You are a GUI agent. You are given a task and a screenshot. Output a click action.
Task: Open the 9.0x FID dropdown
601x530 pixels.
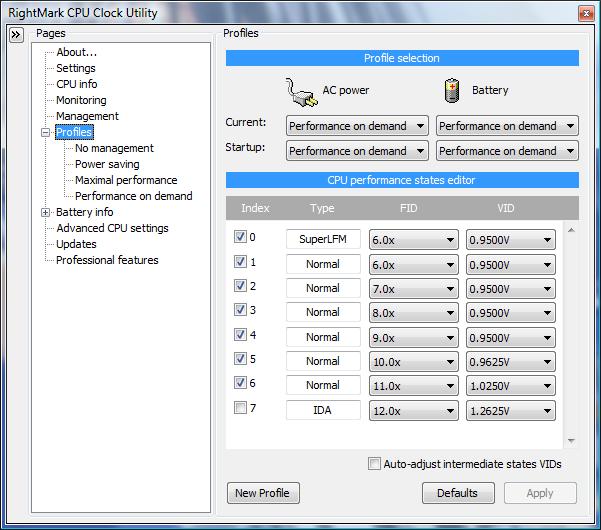pos(414,338)
